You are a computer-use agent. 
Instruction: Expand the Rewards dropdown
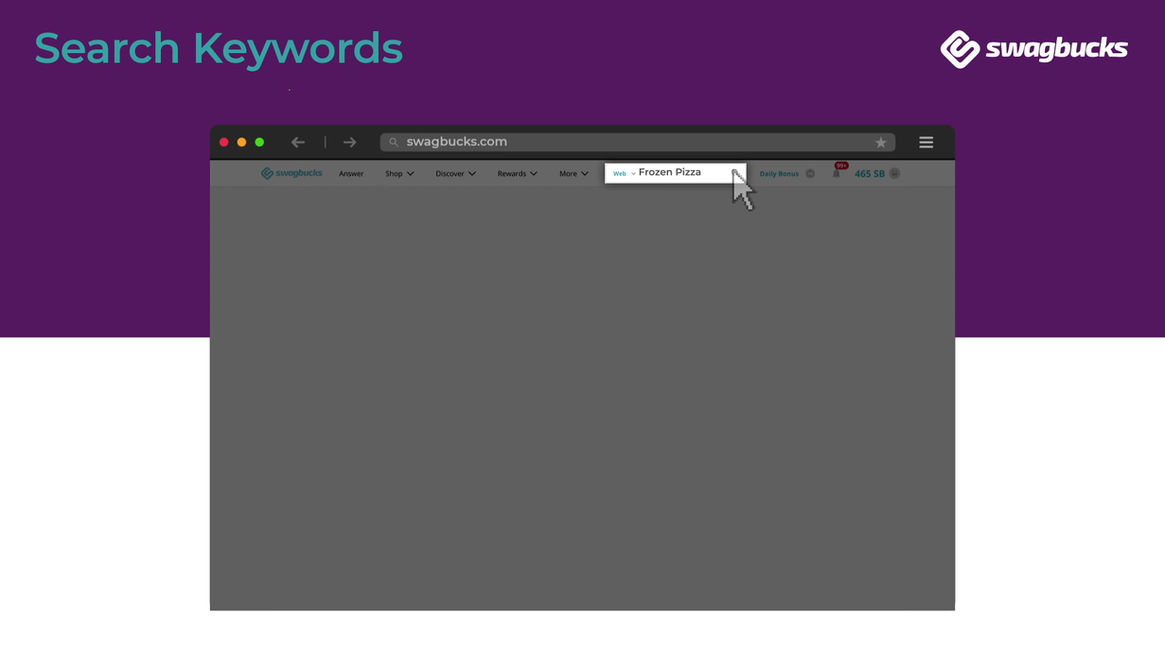517,174
